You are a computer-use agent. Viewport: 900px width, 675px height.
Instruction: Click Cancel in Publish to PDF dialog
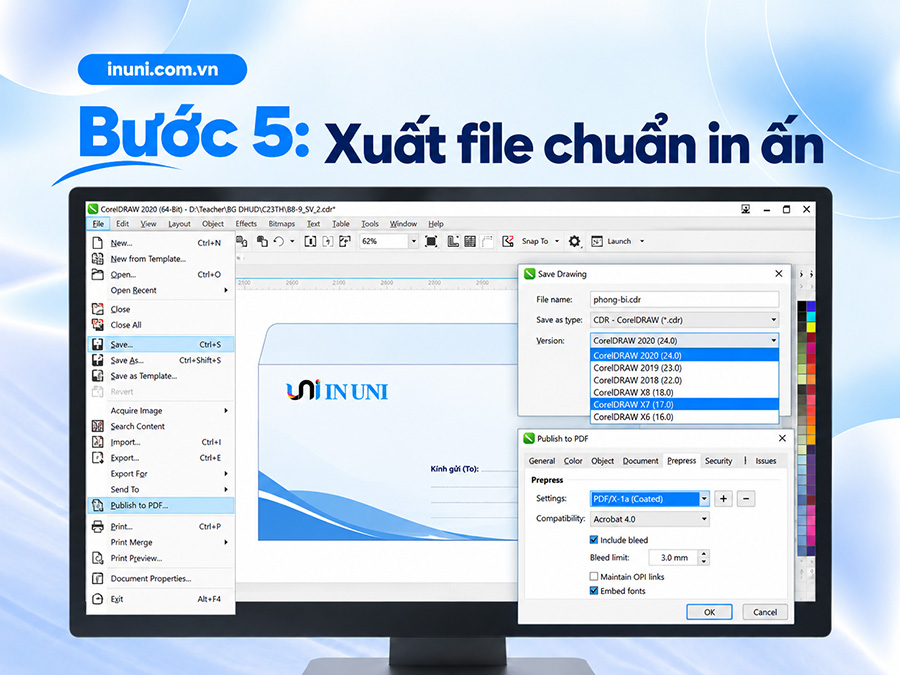pos(765,612)
